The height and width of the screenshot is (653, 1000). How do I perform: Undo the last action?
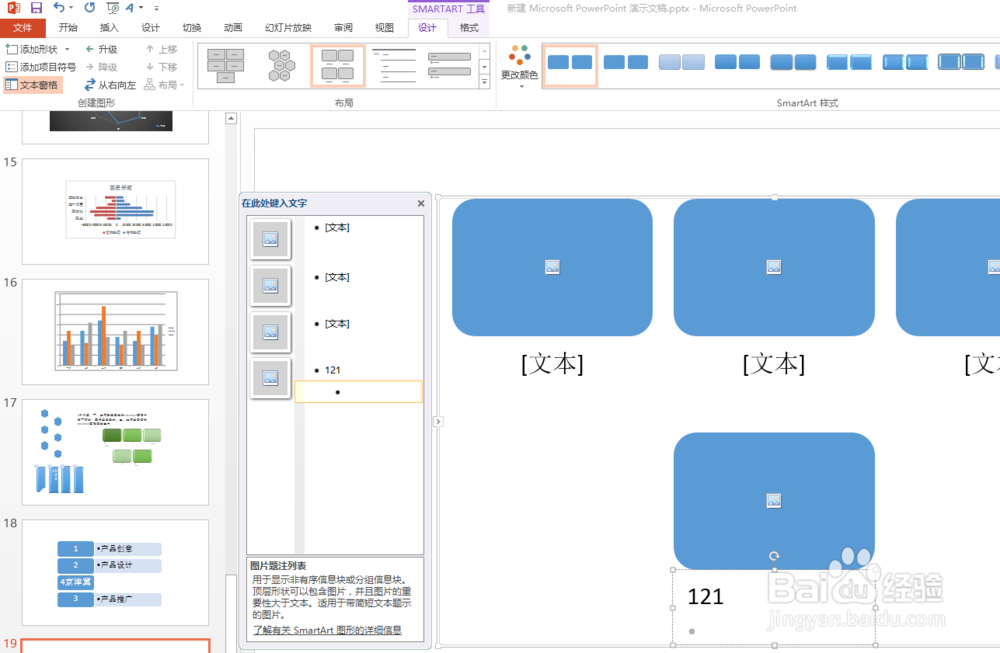(x=59, y=8)
